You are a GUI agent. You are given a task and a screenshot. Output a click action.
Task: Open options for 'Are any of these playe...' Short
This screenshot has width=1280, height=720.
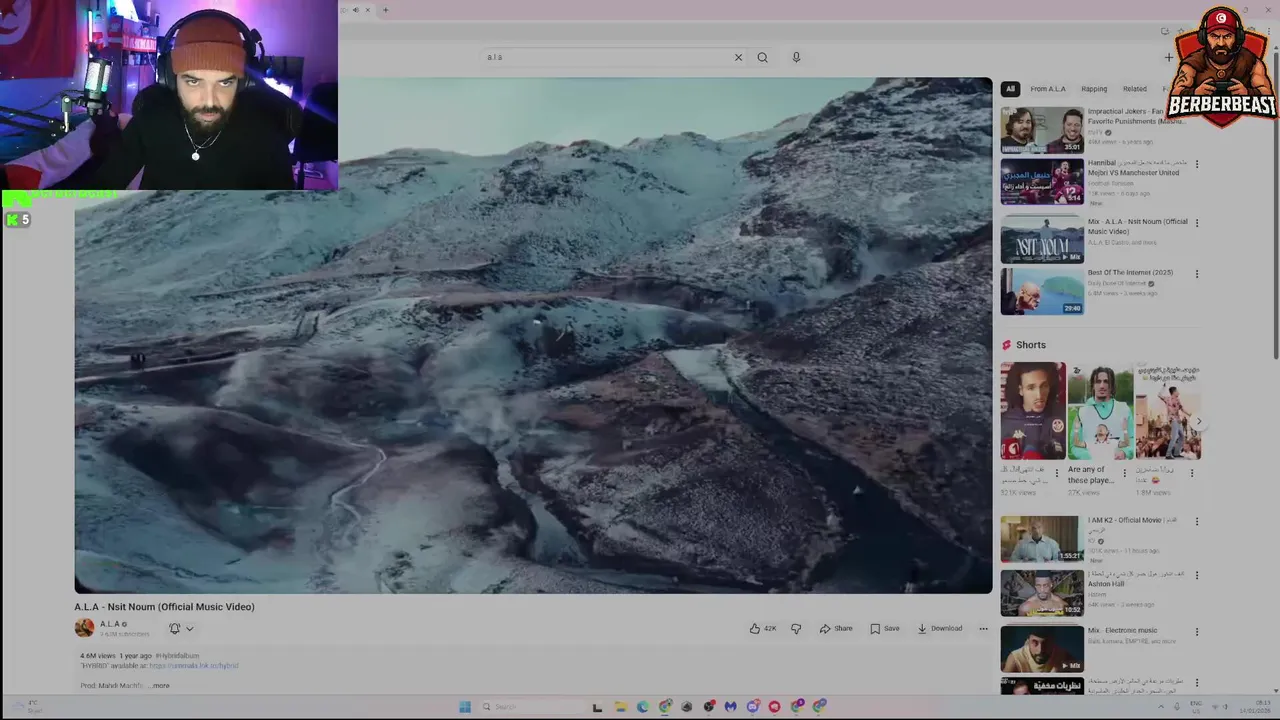[1124, 474]
